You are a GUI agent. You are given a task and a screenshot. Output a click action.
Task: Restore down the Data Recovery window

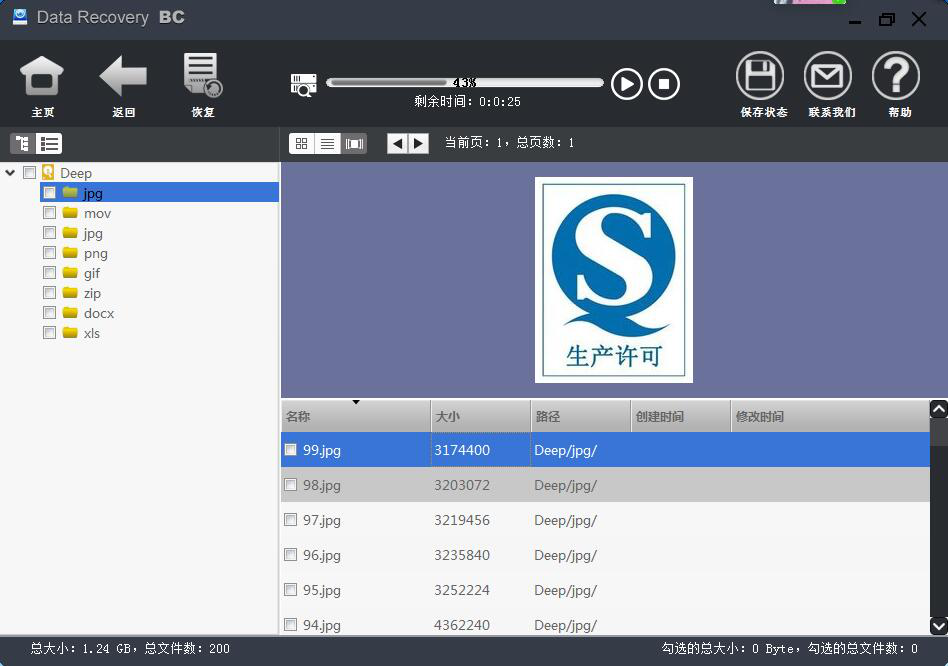(x=886, y=19)
